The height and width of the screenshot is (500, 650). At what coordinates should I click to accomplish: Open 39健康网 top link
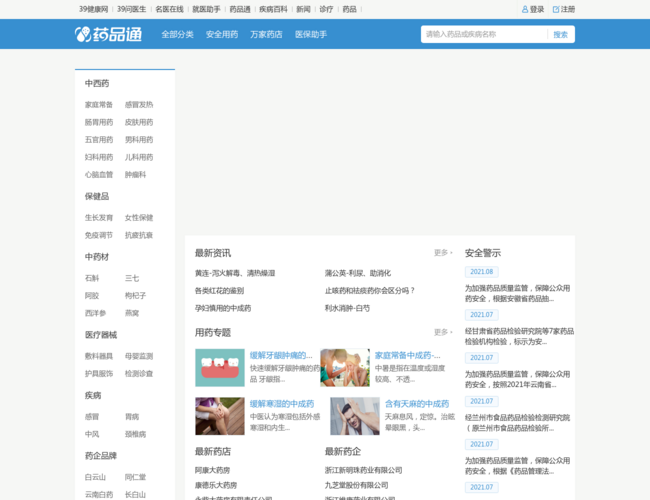pyautogui.click(x=94, y=9)
